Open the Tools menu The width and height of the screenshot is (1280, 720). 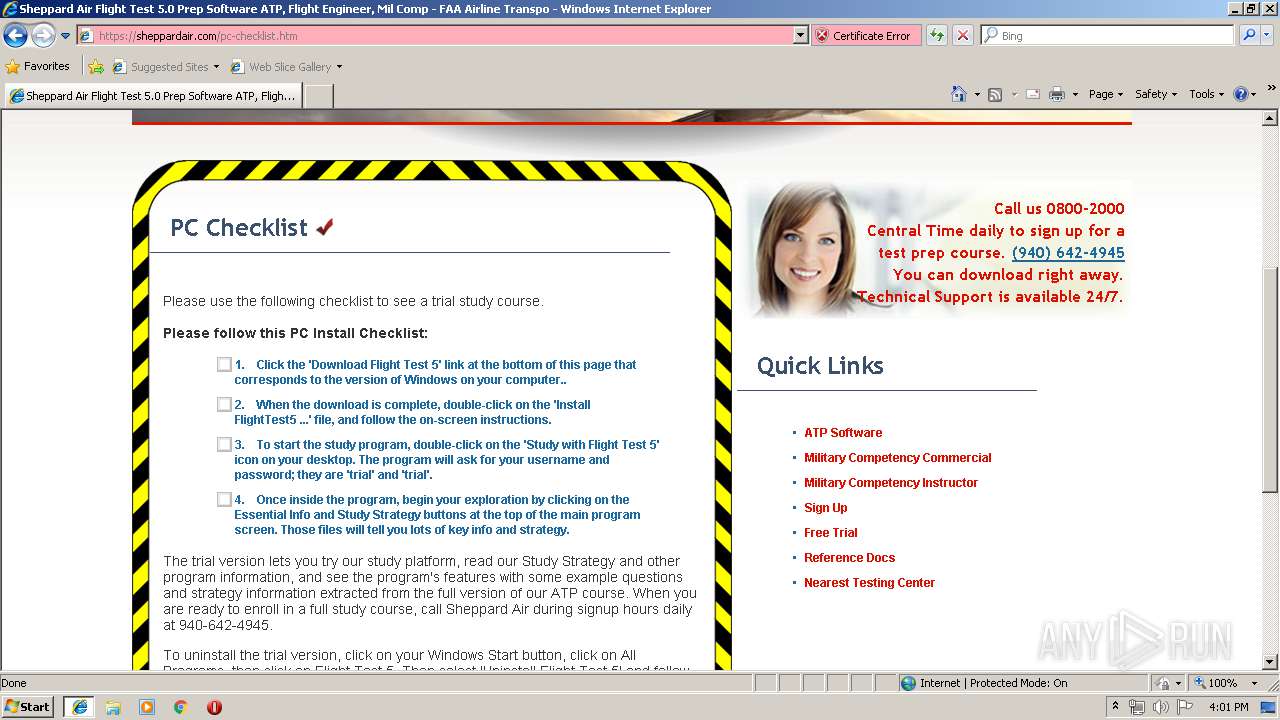coord(1207,94)
